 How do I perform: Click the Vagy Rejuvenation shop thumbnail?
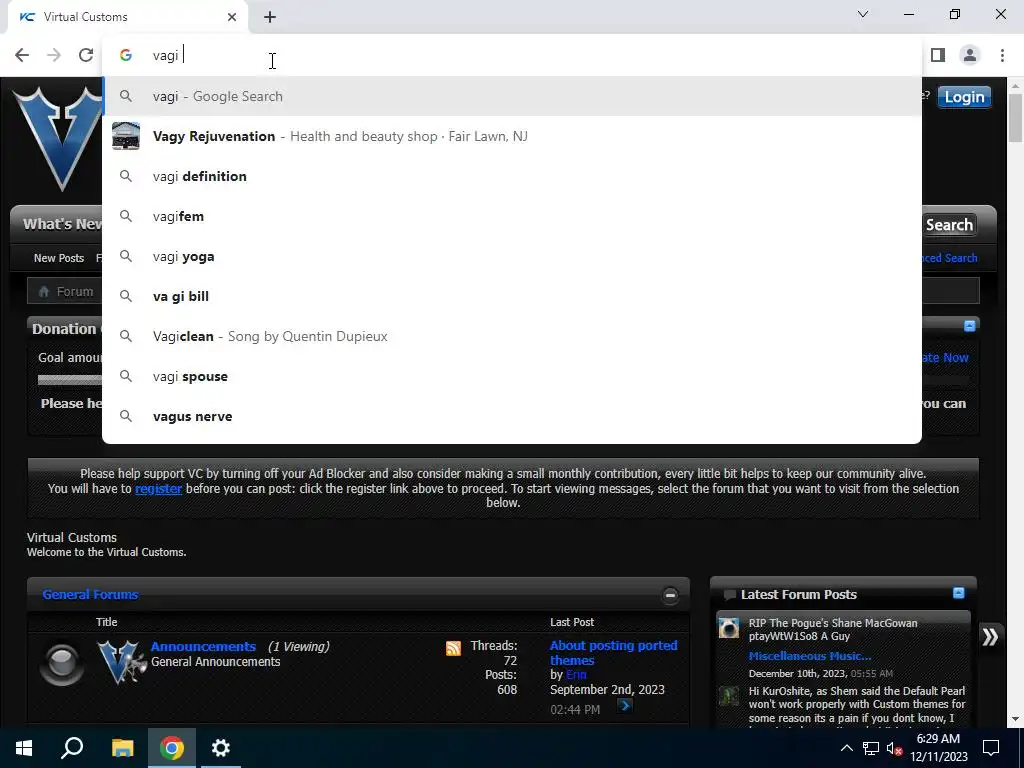tap(125, 136)
